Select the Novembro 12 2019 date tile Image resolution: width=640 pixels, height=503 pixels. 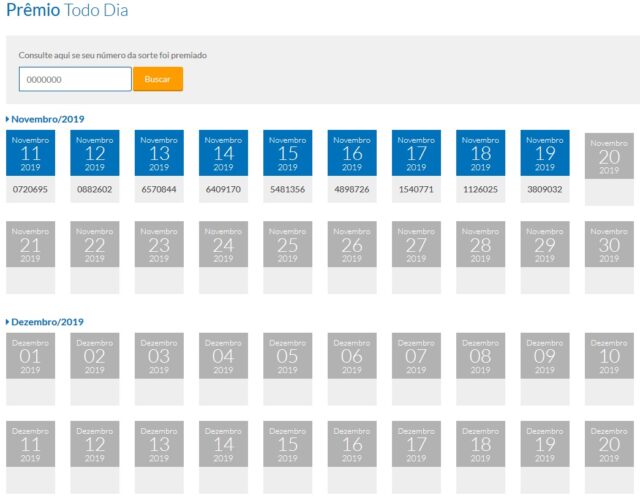[95, 154]
